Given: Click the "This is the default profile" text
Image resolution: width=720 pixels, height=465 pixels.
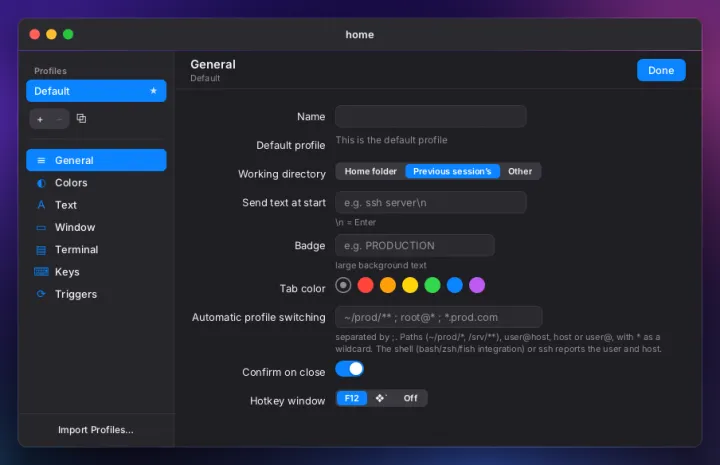Looking at the screenshot, I should click(x=391, y=140).
